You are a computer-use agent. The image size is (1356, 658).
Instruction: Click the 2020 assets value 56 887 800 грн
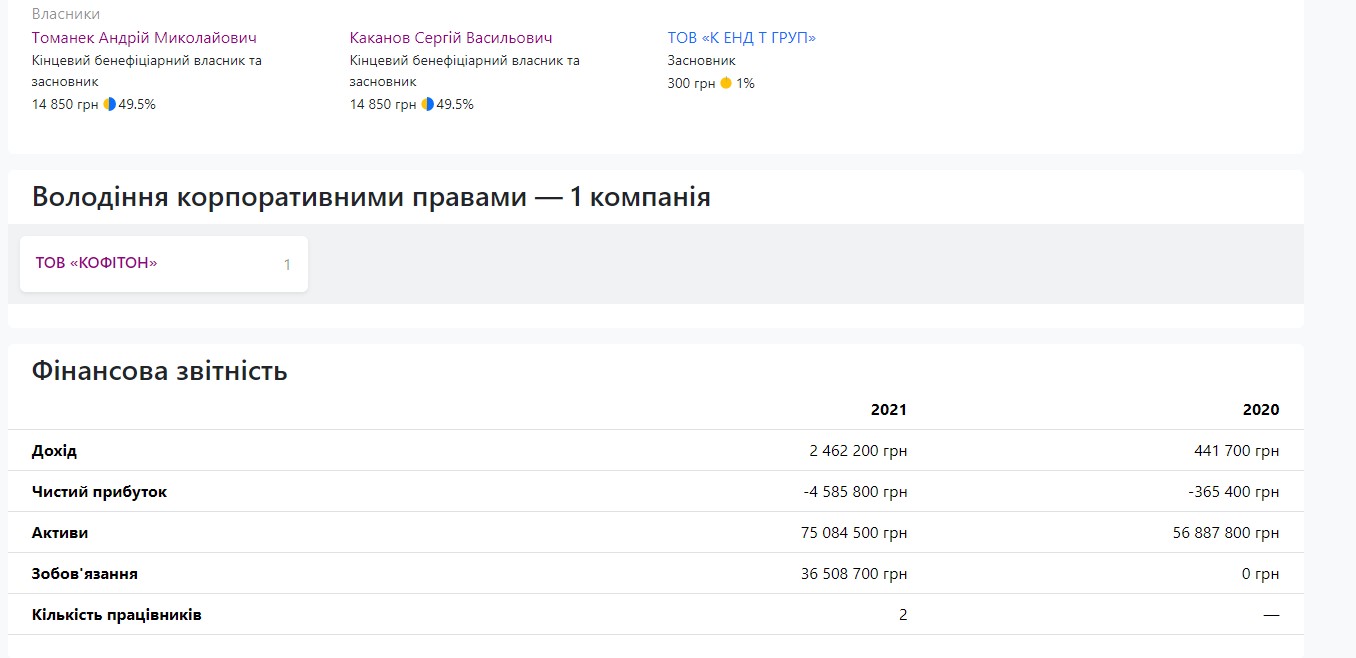pyautogui.click(x=1225, y=533)
